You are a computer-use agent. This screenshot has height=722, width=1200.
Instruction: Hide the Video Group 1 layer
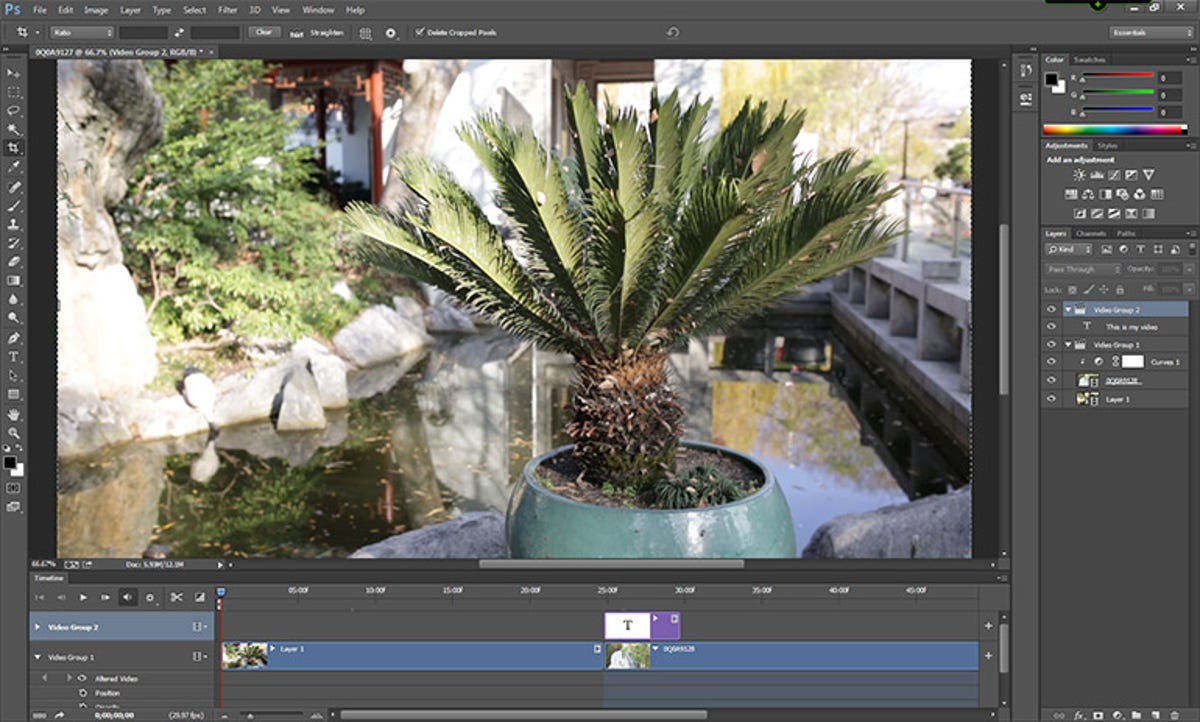[x=1051, y=344]
